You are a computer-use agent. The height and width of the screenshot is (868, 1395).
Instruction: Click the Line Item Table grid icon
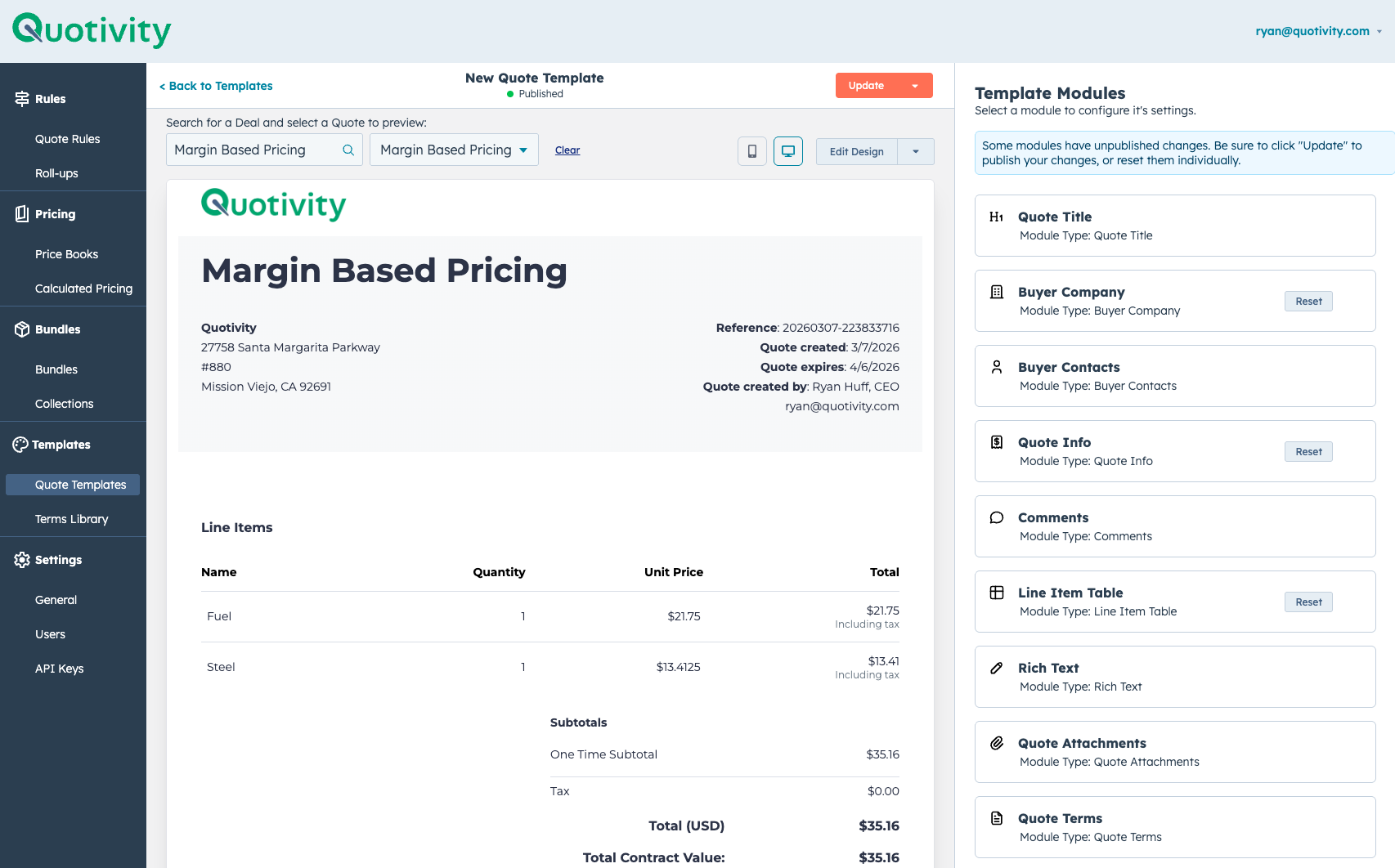coord(996,593)
